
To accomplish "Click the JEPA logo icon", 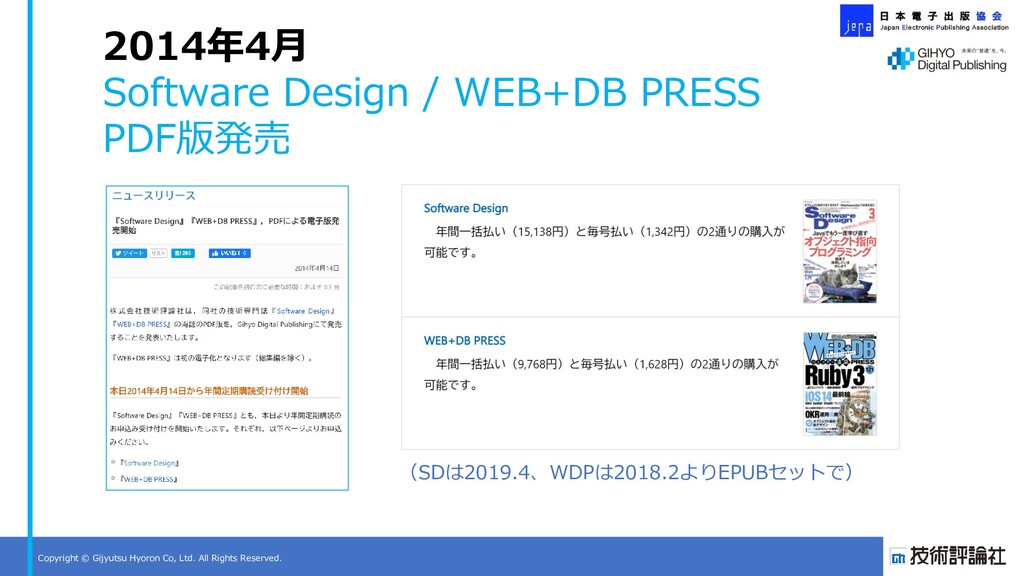I will [856, 20].
